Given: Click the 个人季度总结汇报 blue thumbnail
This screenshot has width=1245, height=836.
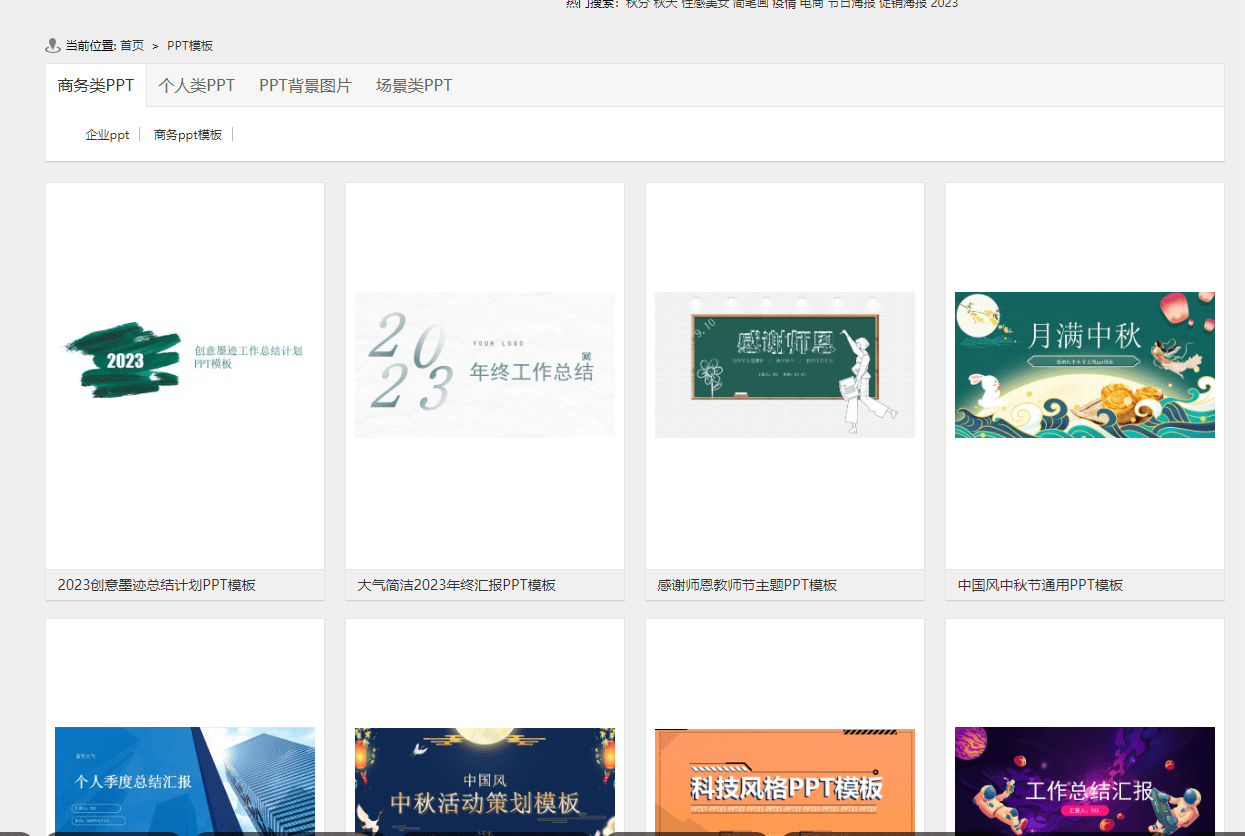Looking at the screenshot, I should (x=185, y=780).
